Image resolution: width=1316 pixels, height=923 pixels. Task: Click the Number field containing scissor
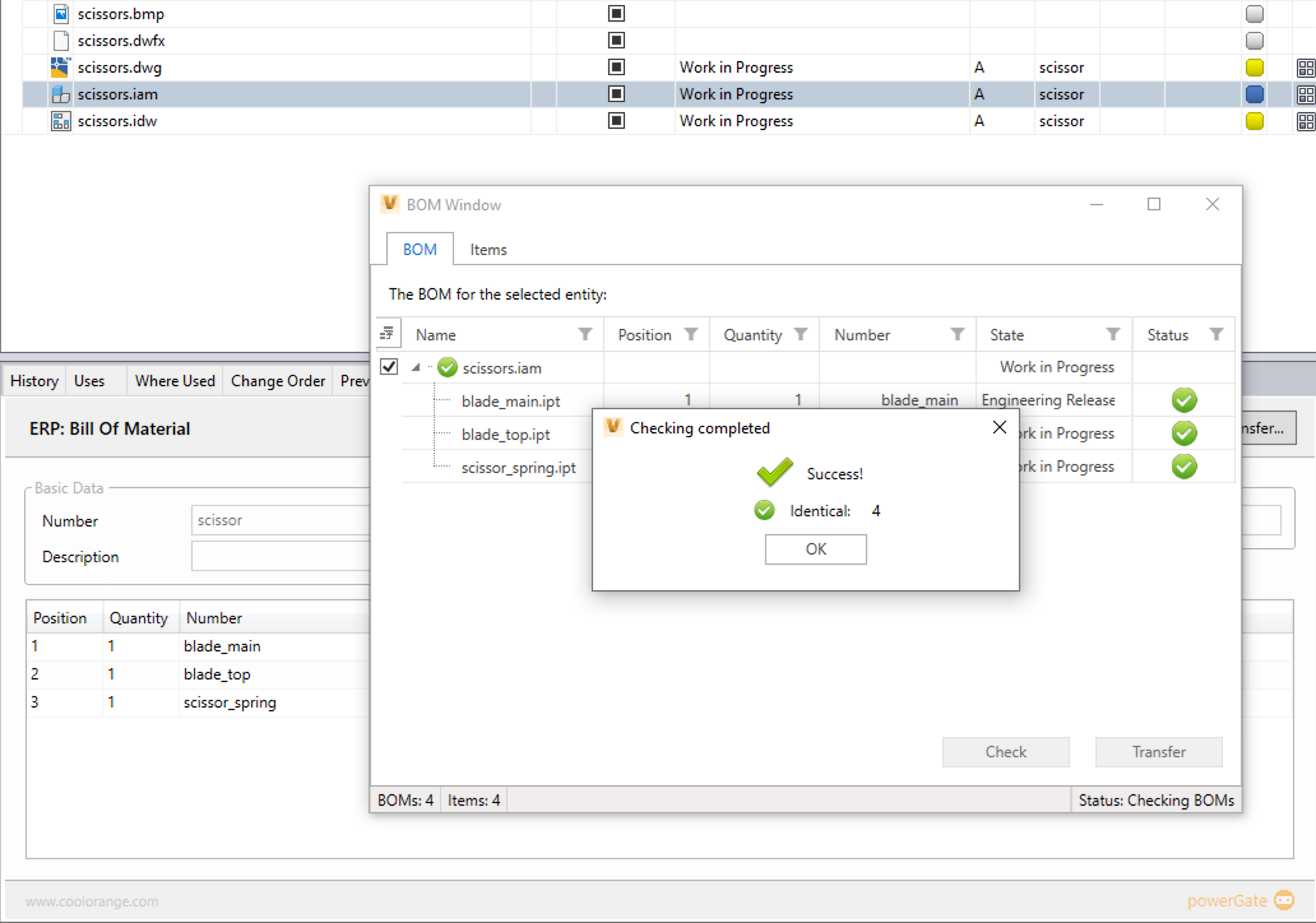(281, 520)
